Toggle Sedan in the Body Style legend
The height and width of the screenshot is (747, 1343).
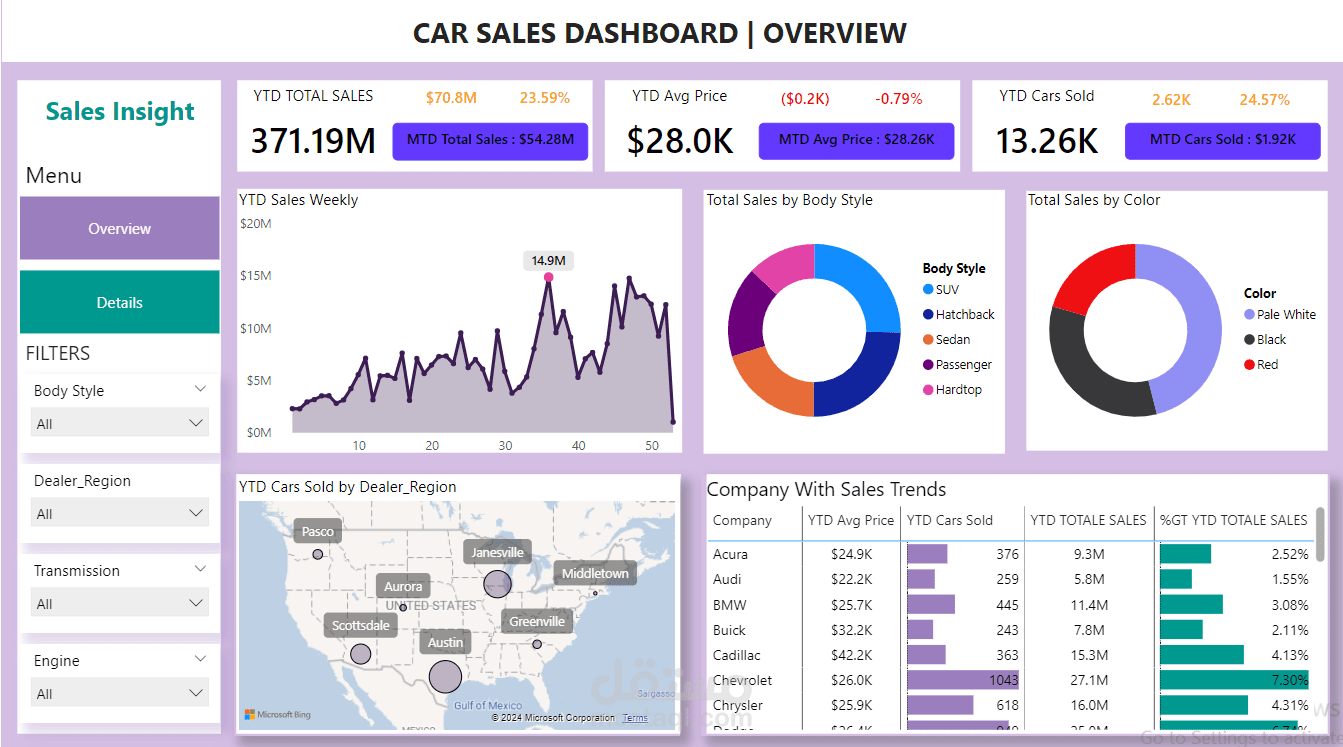pyautogui.click(x=930, y=338)
